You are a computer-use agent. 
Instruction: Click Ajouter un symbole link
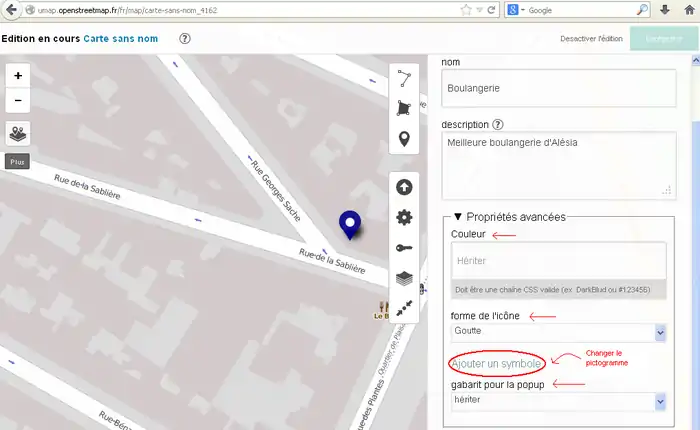(x=497, y=362)
